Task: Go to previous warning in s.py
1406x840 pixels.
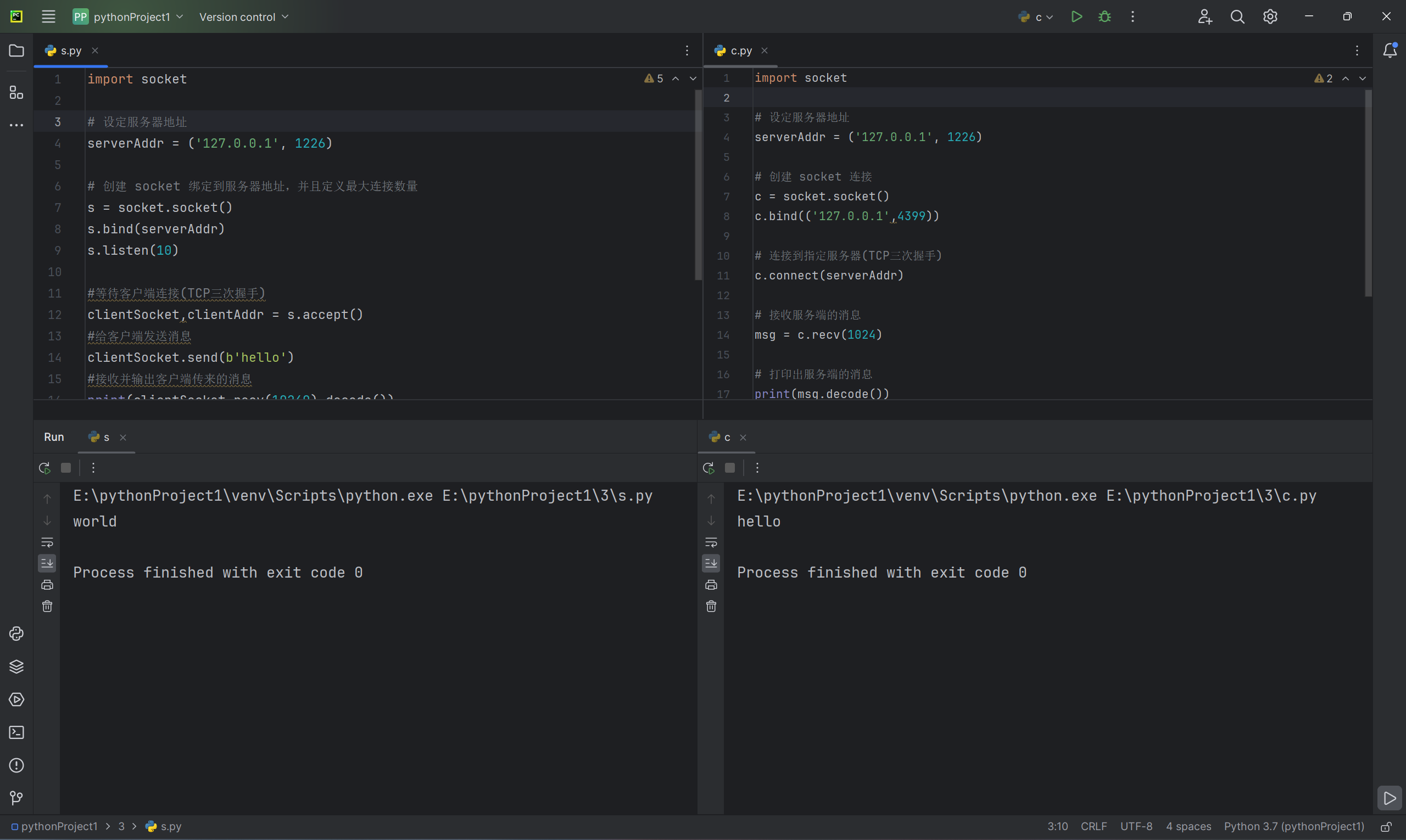Action: click(x=676, y=79)
